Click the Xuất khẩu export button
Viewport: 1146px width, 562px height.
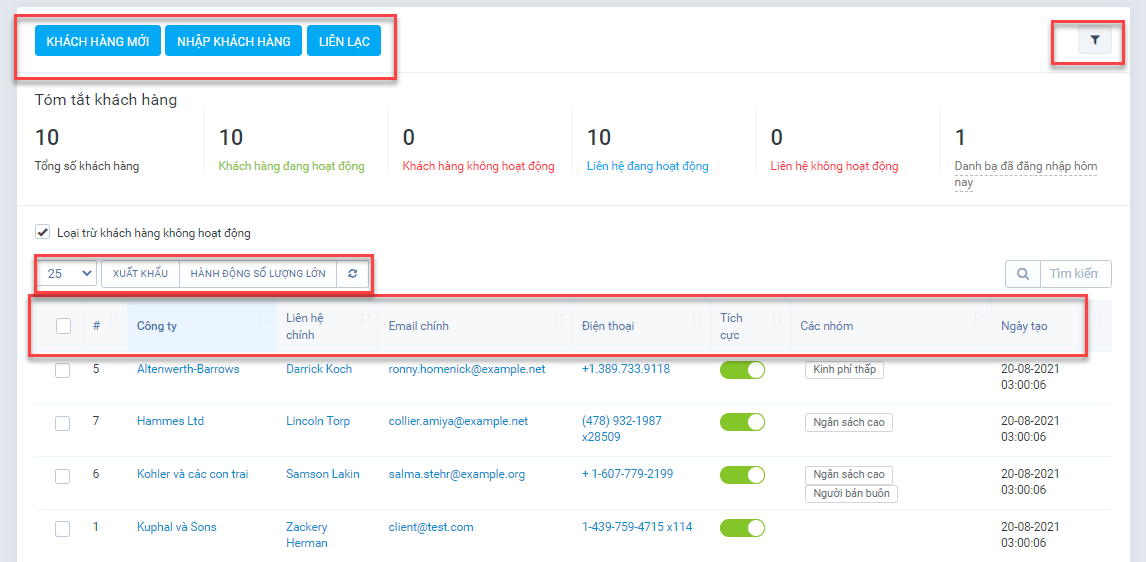[x=140, y=274]
